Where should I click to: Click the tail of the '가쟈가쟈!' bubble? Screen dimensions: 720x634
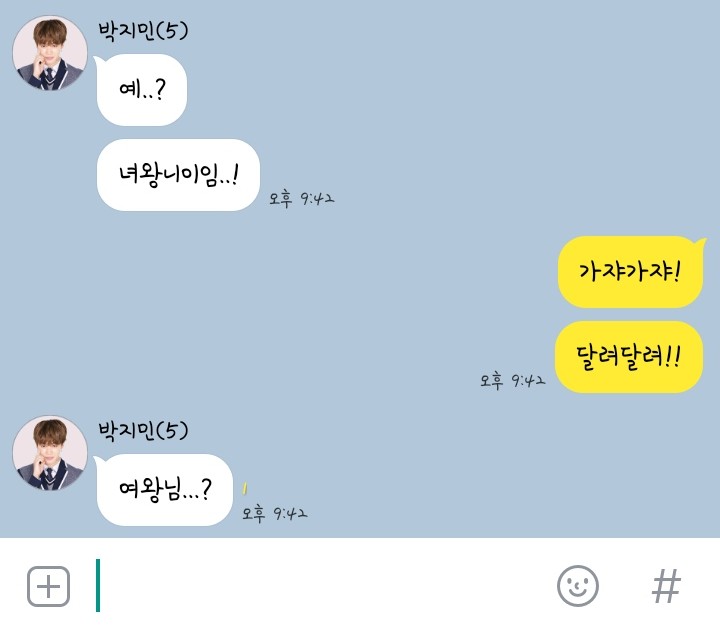click(x=700, y=242)
